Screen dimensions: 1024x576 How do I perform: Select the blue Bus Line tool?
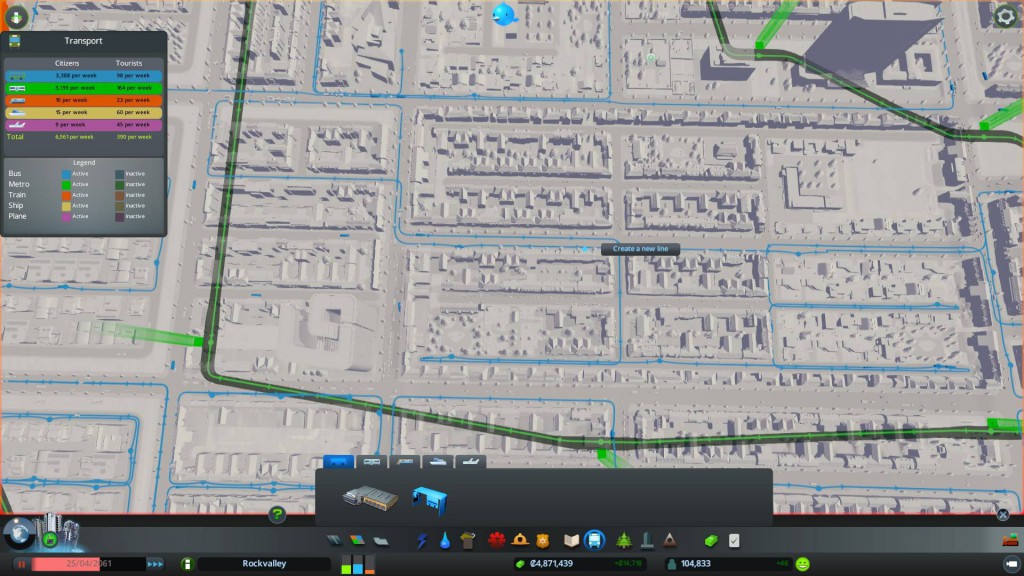429,500
